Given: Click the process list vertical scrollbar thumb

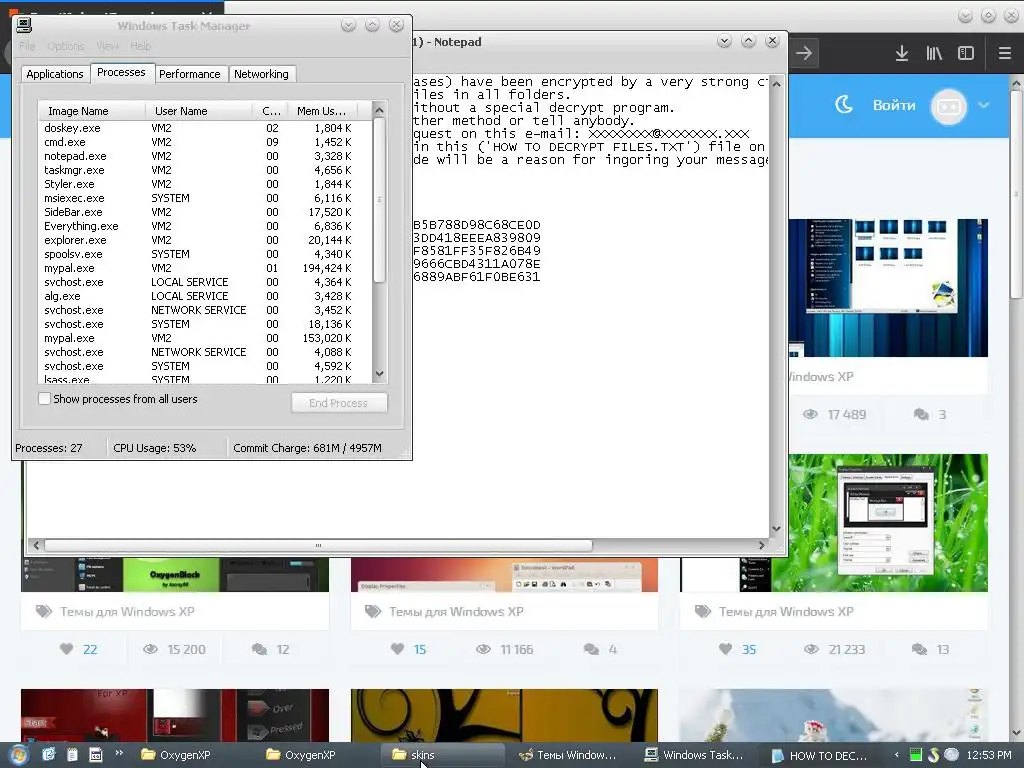Looking at the screenshot, I should (379, 200).
